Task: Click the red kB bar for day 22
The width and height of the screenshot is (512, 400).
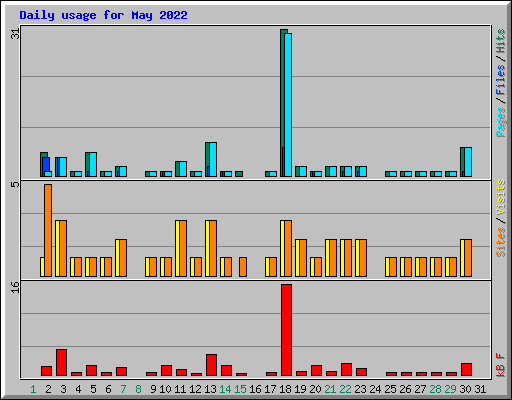Action: pyautogui.click(x=346, y=370)
